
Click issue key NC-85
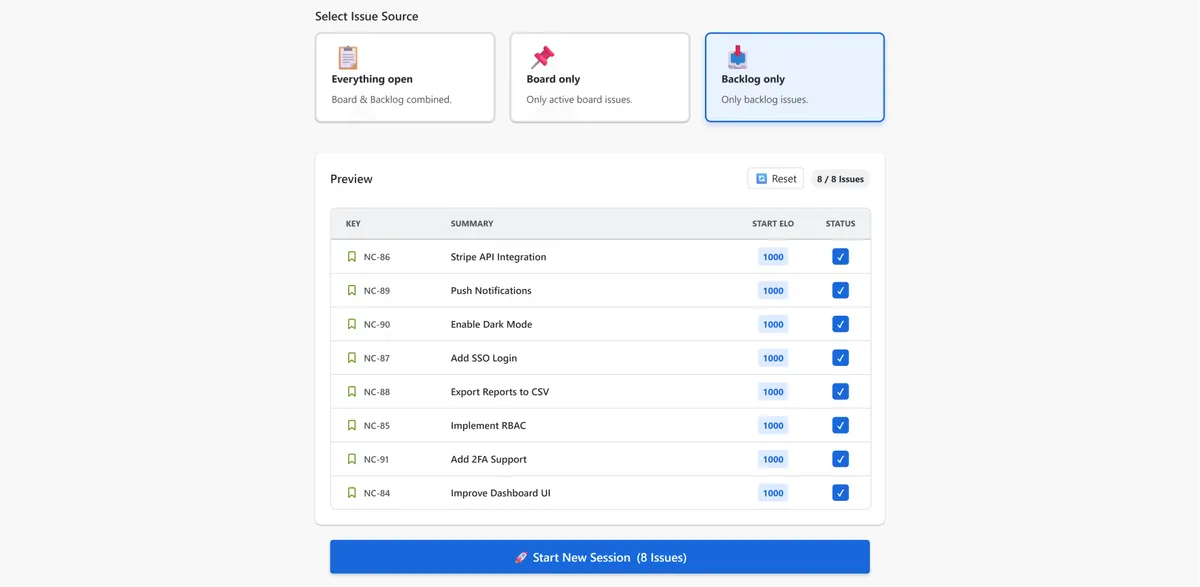click(377, 426)
